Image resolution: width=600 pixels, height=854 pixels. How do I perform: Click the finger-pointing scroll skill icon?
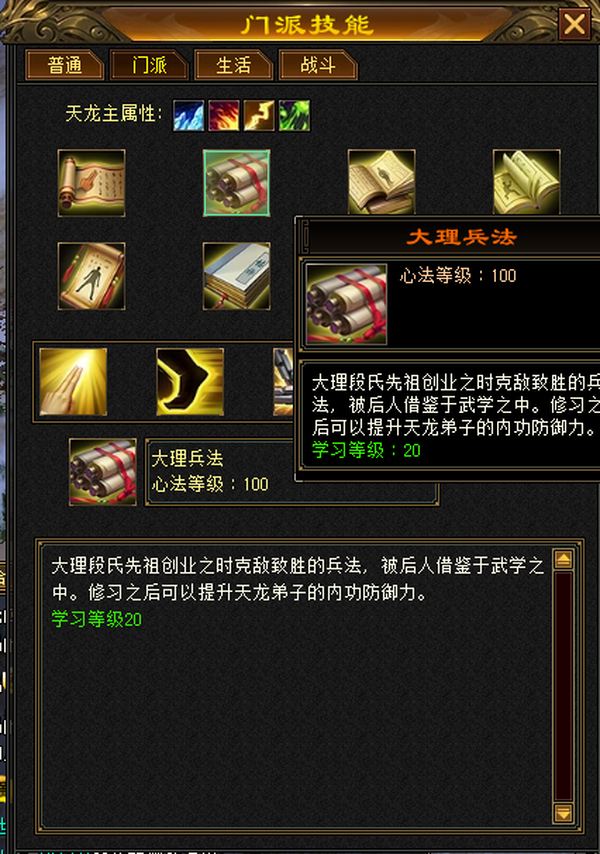coord(91,183)
